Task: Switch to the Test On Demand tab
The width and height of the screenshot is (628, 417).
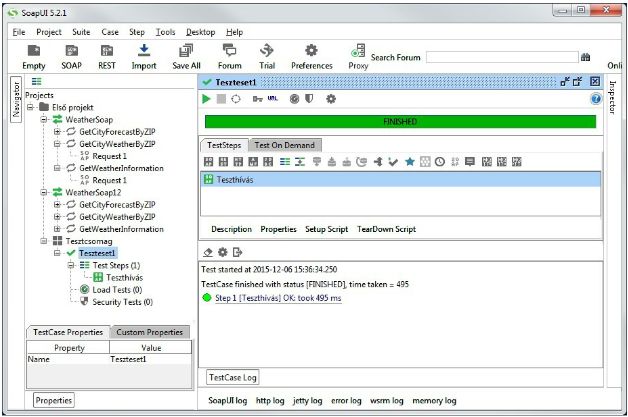Action: click(x=284, y=145)
